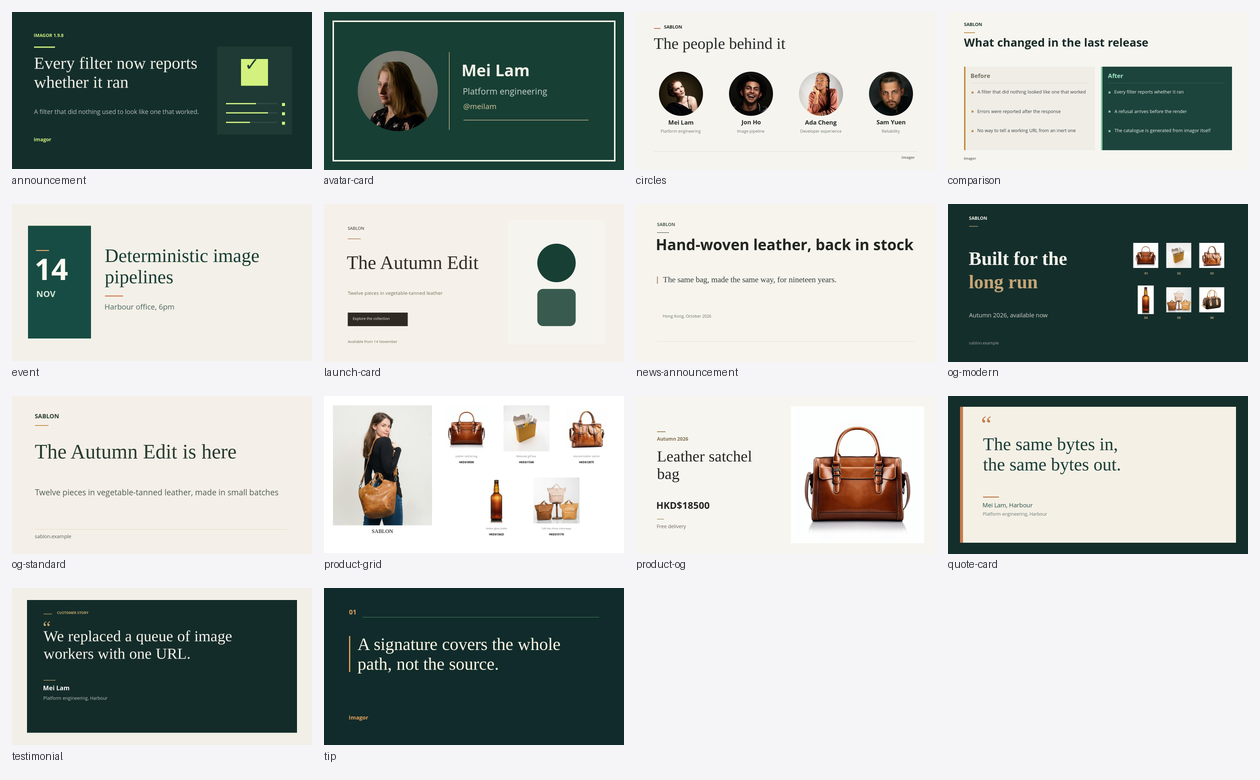Click the 'event' caption label
The image size is (1260, 780).
pos(26,373)
